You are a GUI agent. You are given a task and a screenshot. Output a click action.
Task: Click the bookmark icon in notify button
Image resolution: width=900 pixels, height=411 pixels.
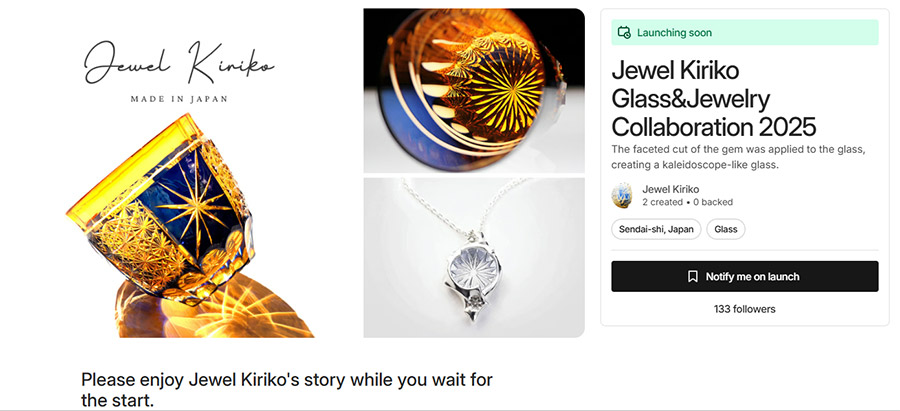click(x=693, y=277)
